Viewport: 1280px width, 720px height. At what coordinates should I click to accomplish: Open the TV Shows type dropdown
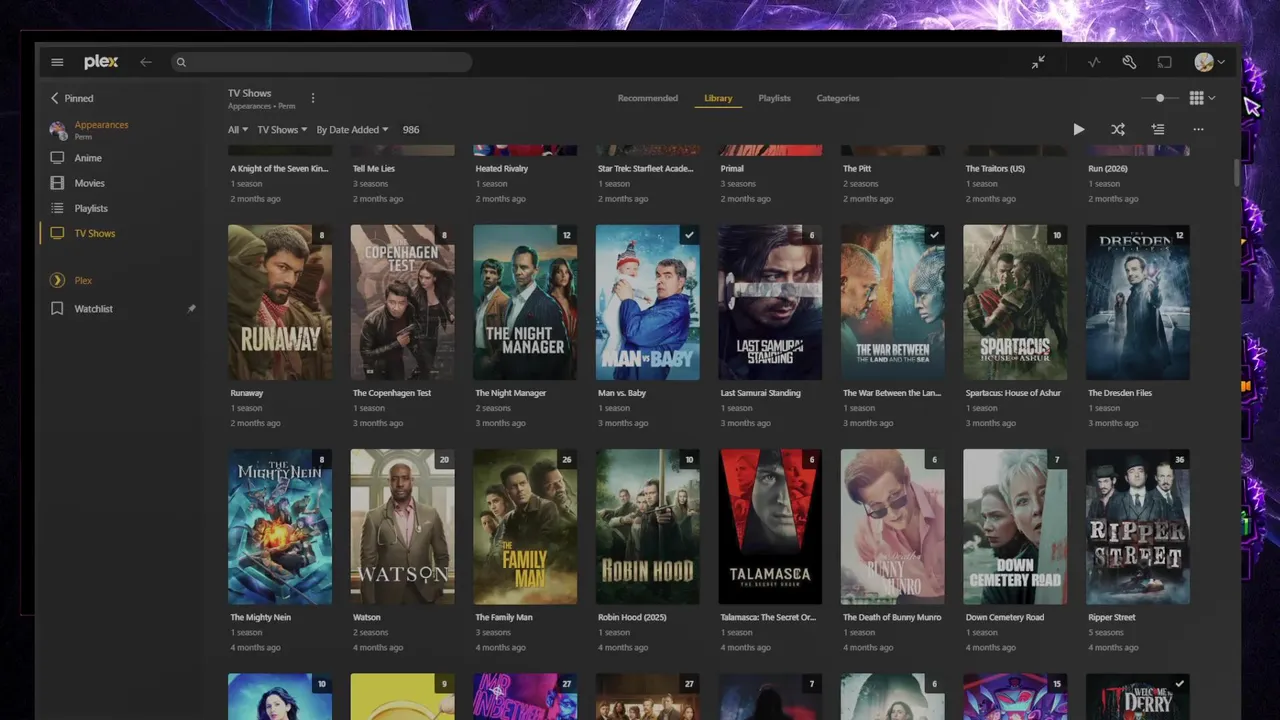(282, 130)
